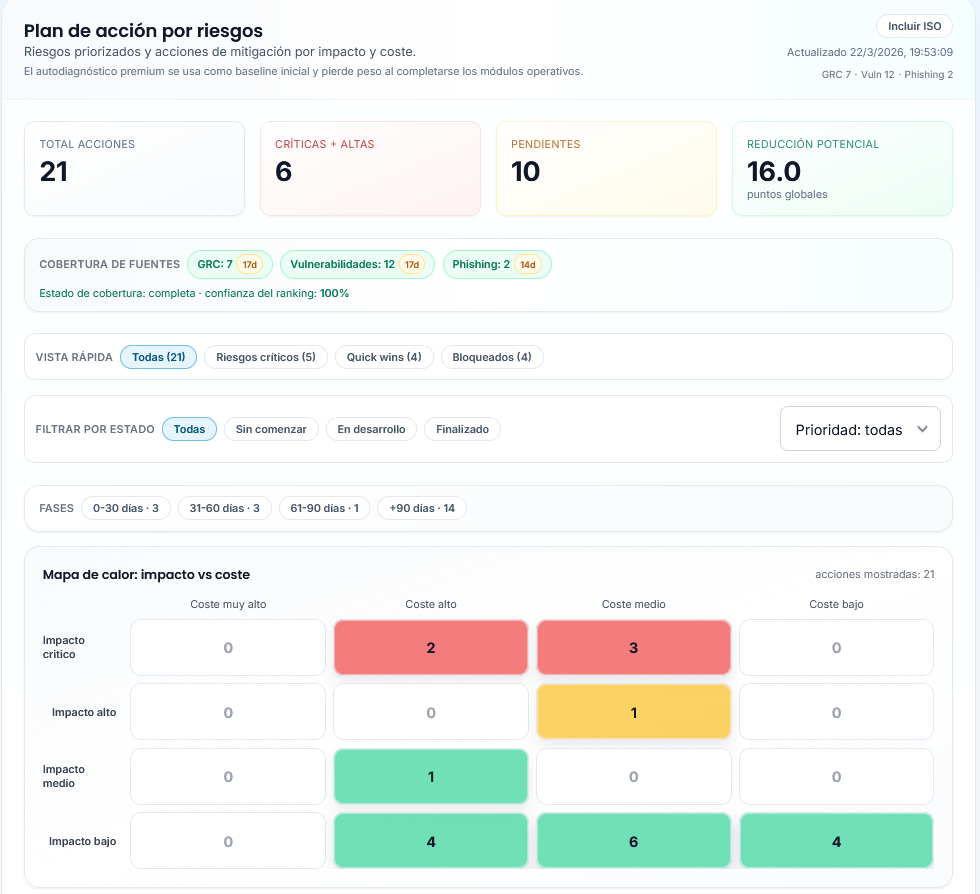Toggle the Incluir ISO button
This screenshot has width=980, height=894.
click(x=914, y=26)
